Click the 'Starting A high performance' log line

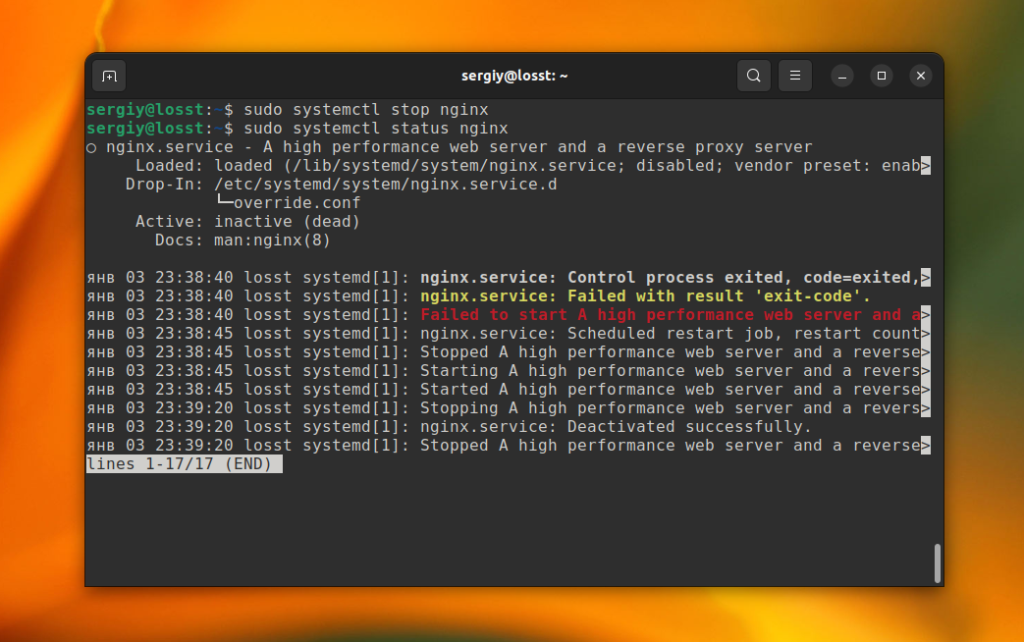click(x=508, y=370)
